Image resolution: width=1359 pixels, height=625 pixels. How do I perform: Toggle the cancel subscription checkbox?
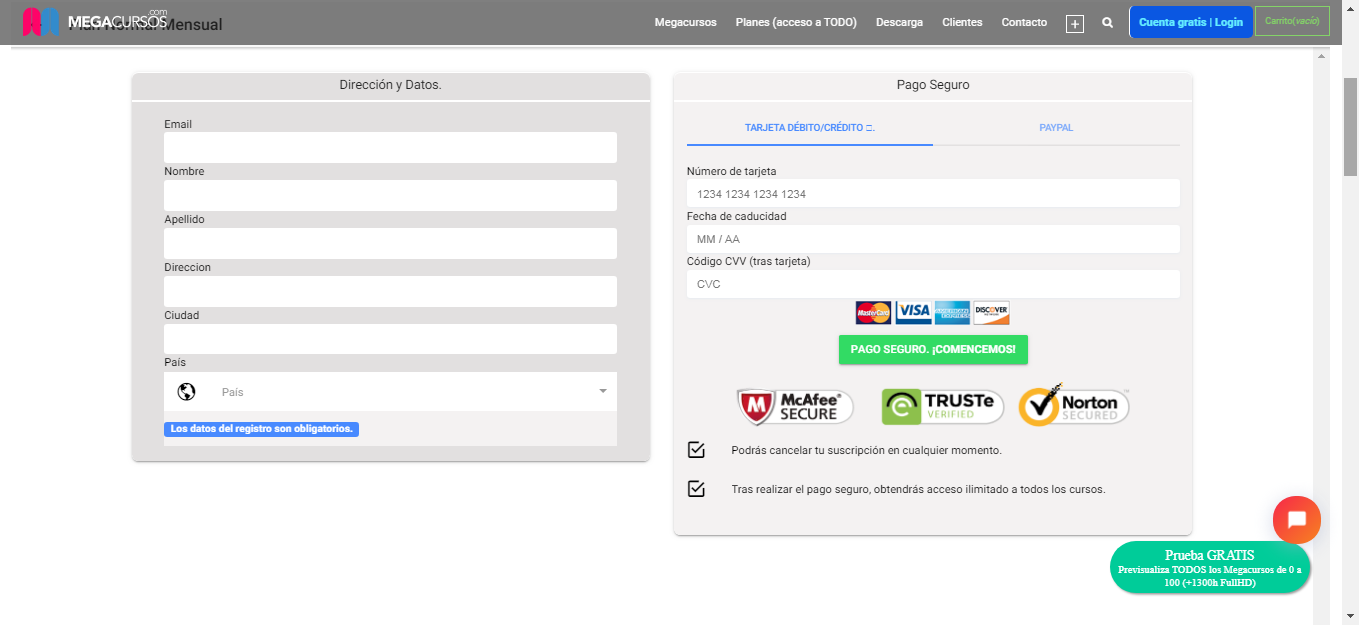tap(697, 450)
